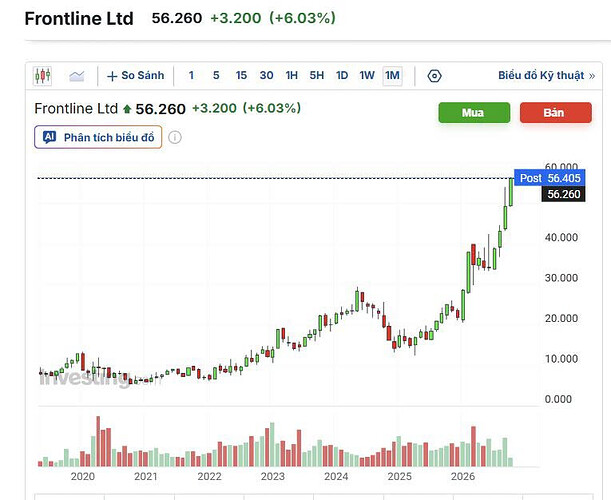Select the 1 minute timeframe
The height and width of the screenshot is (500, 611).
[x=191, y=76]
